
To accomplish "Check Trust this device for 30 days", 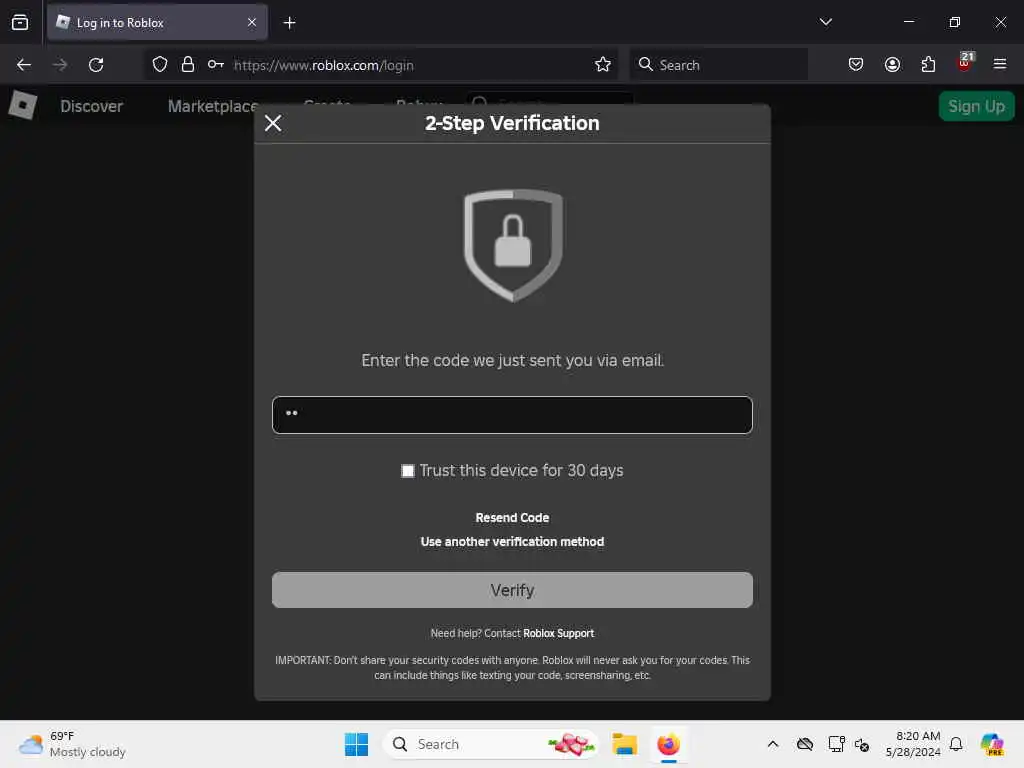I will click(408, 471).
